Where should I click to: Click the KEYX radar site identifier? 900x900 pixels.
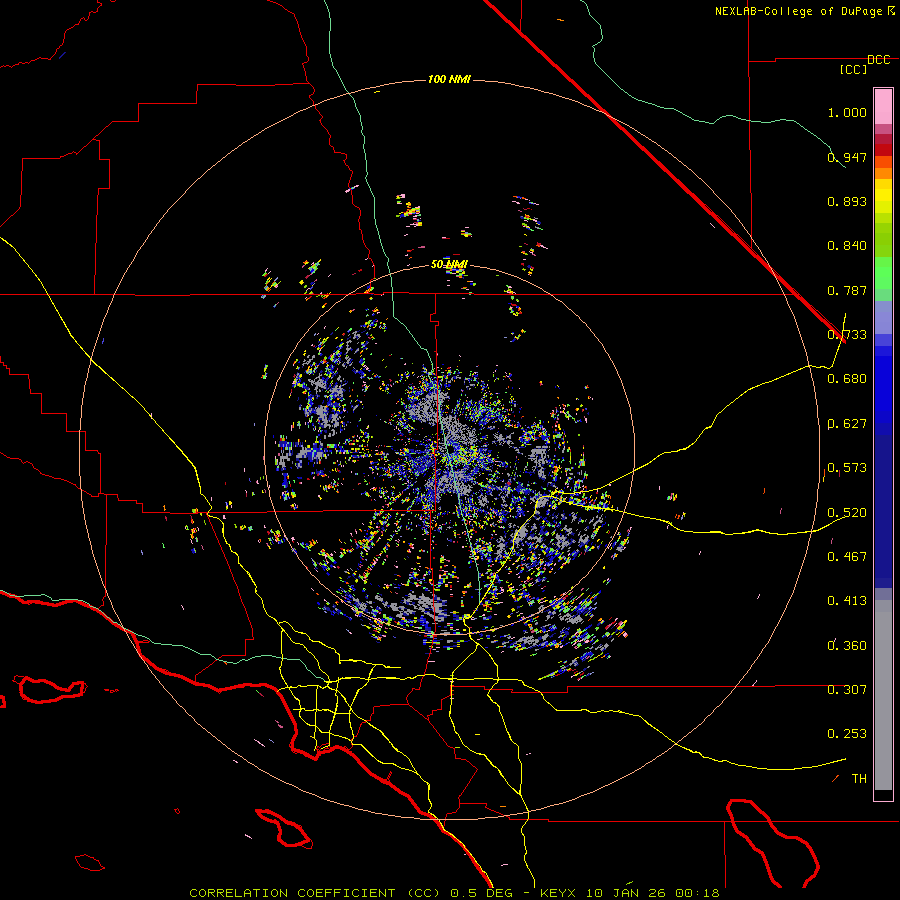tap(560, 893)
